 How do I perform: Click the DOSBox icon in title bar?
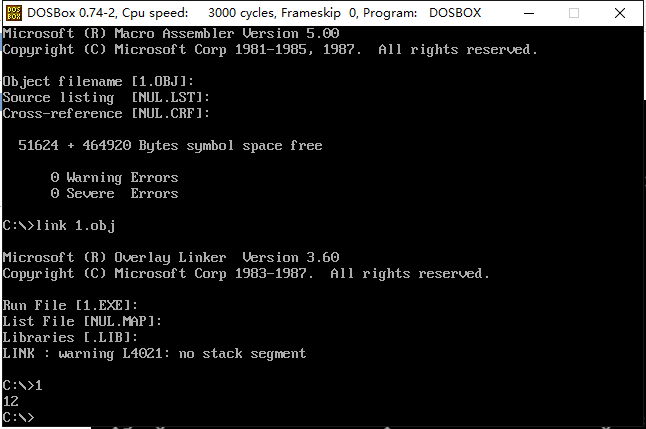(14, 13)
